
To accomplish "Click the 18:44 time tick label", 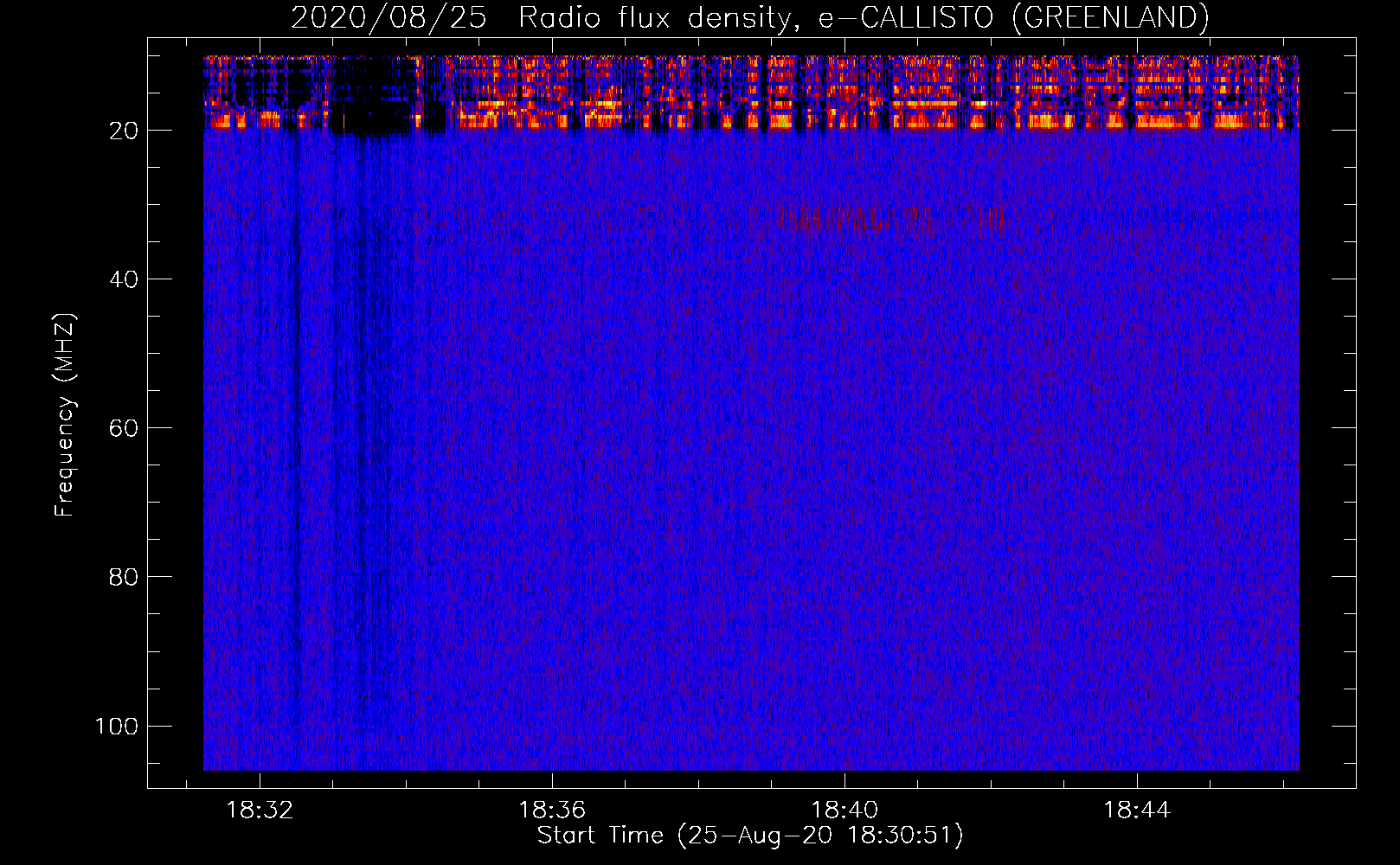I will pos(1137,810).
